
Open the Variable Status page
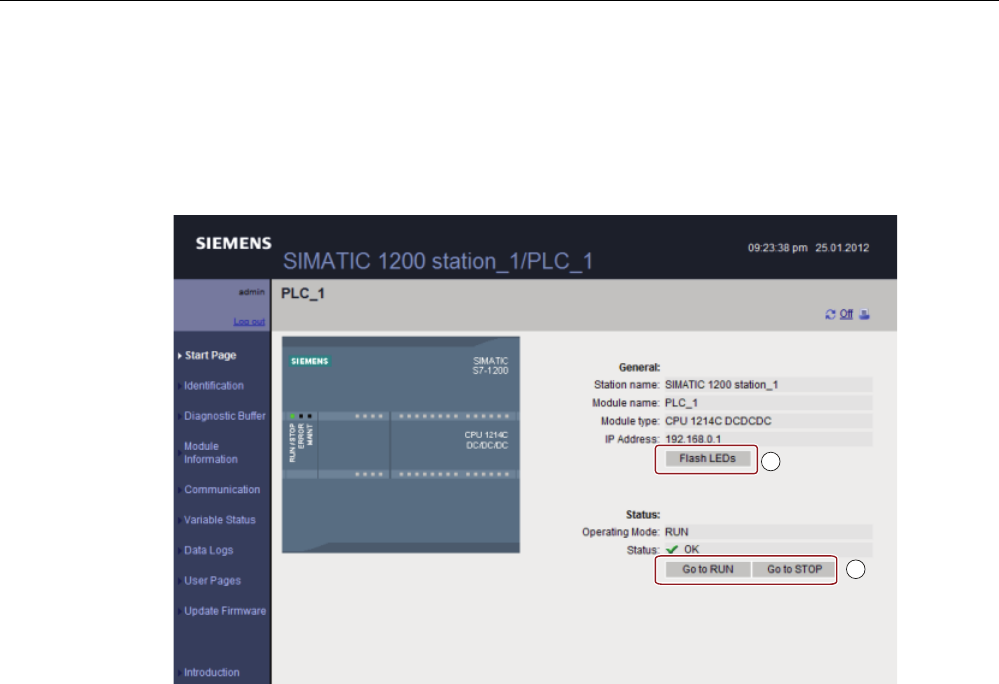219,520
